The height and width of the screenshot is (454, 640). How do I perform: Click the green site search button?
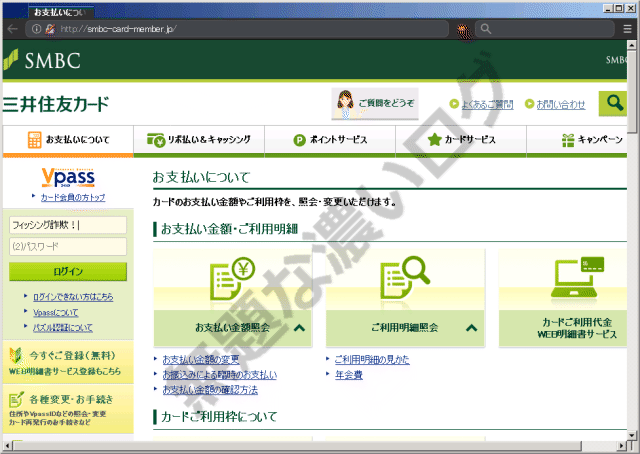coord(614,103)
